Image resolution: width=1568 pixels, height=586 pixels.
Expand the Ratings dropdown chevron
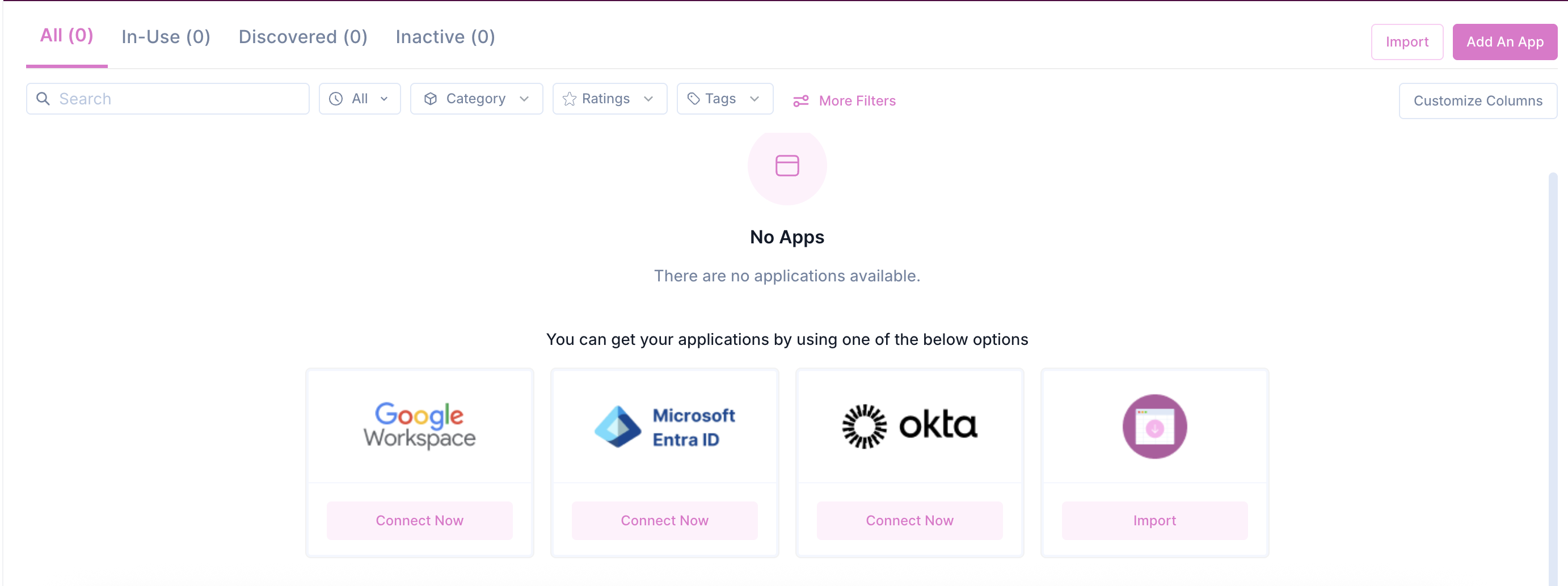(648, 99)
